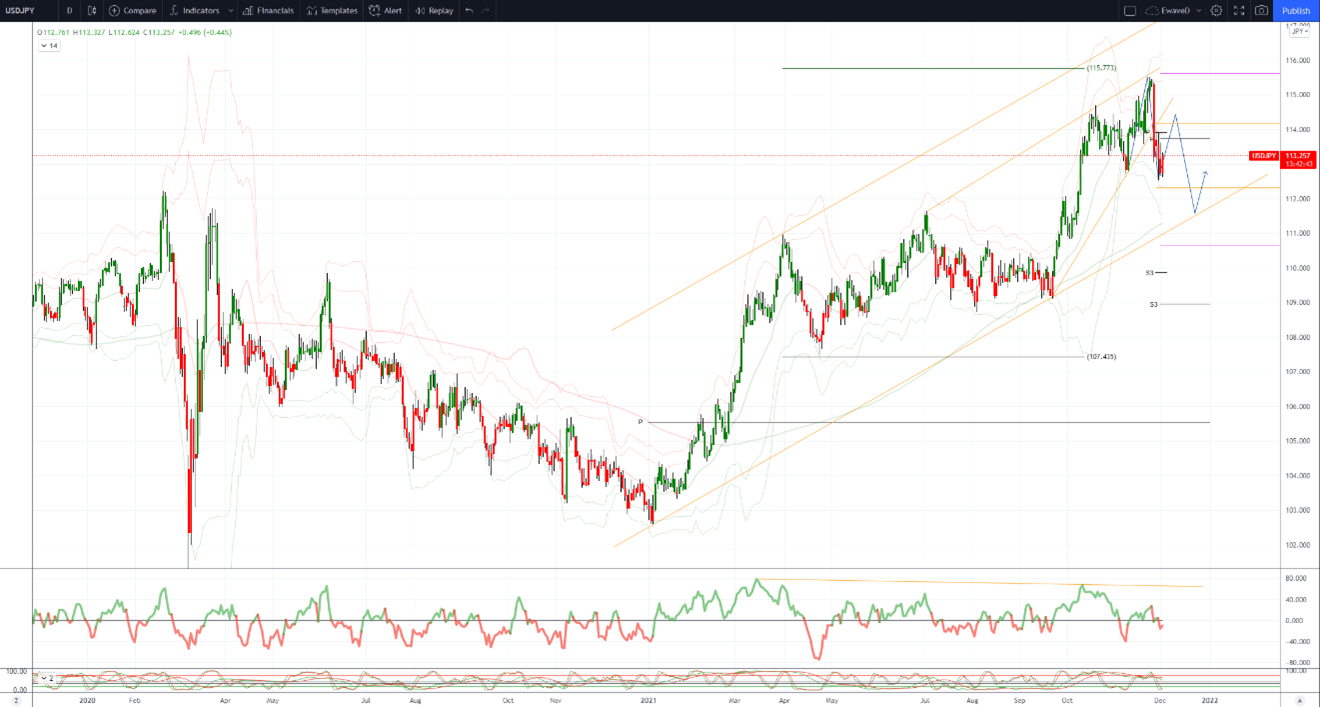Click the Publish button
This screenshot has width=1320, height=707.
tap(1296, 11)
